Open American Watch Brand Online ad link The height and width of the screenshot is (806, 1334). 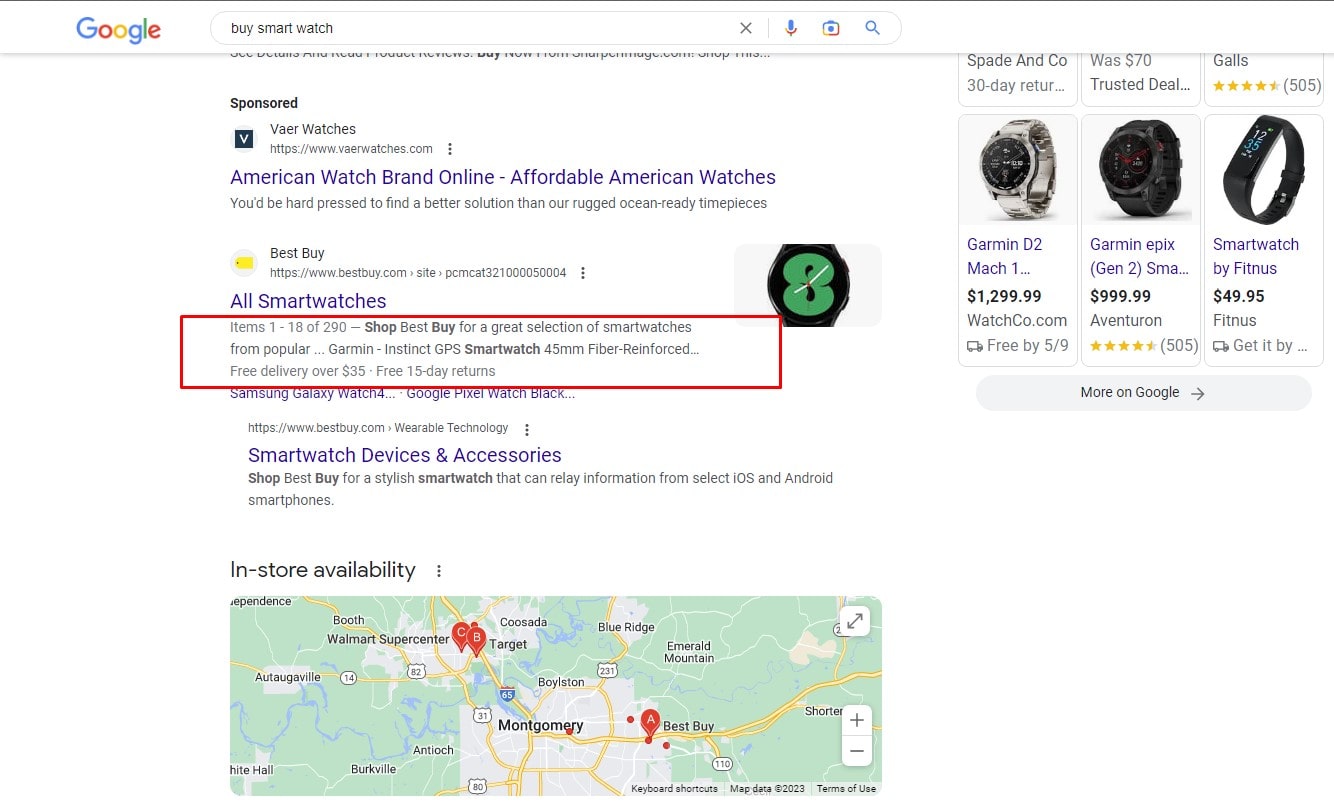click(x=503, y=177)
